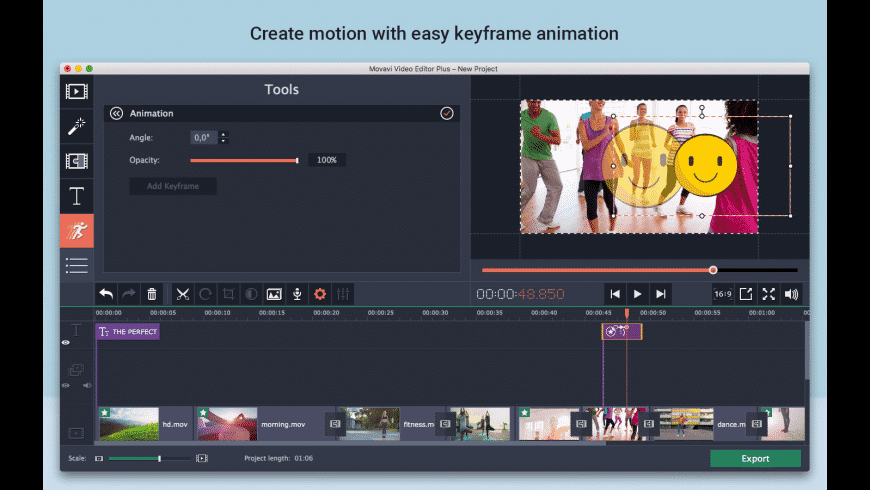Click the video track icon on left
This screenshot has width=870, height=490.
point(76,433)
